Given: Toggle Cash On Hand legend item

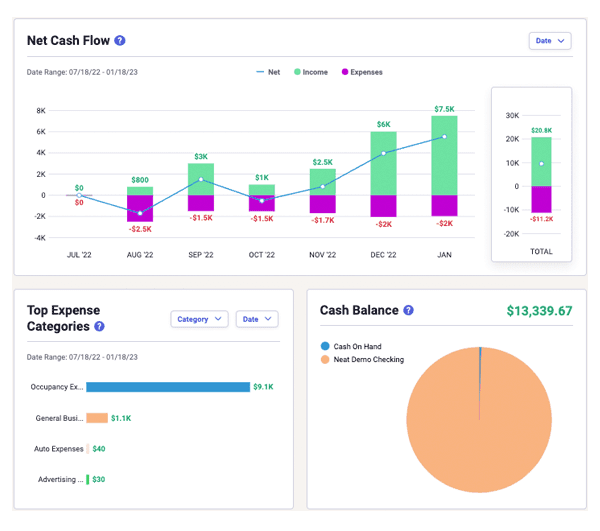Looking at the screenshot, I should 351,346.
